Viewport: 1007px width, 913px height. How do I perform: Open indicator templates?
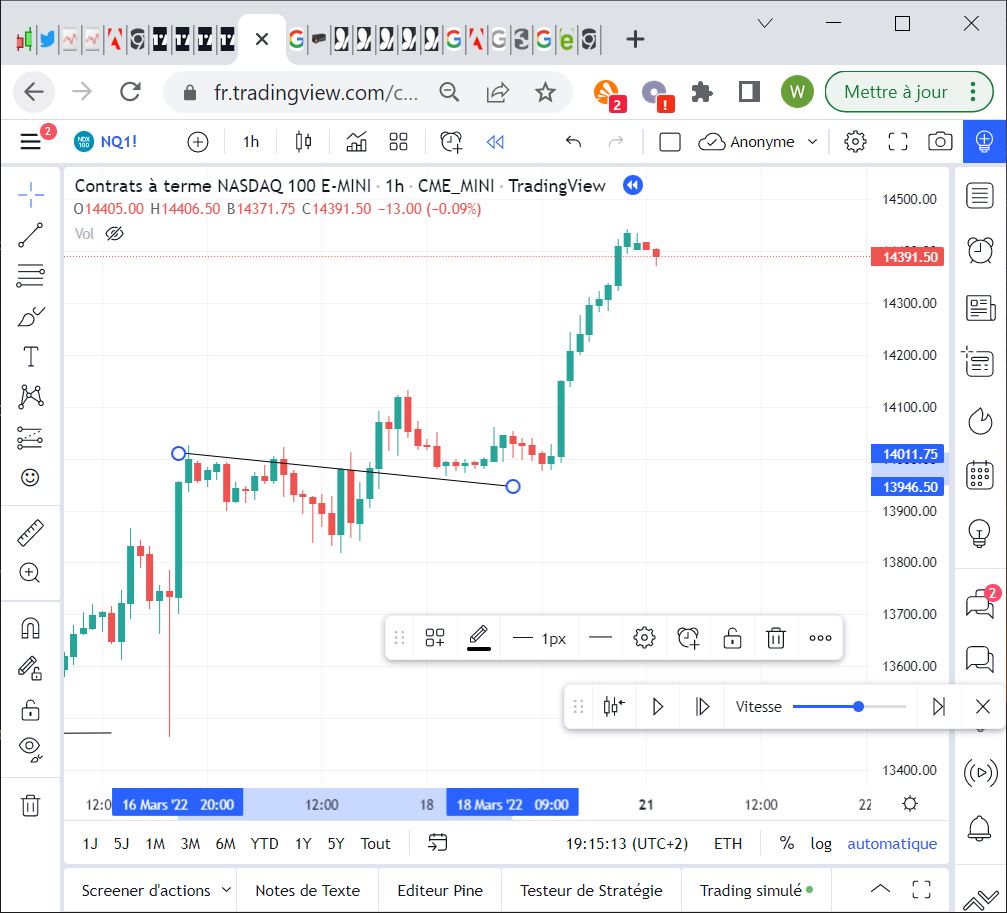(x=399, y=142)
